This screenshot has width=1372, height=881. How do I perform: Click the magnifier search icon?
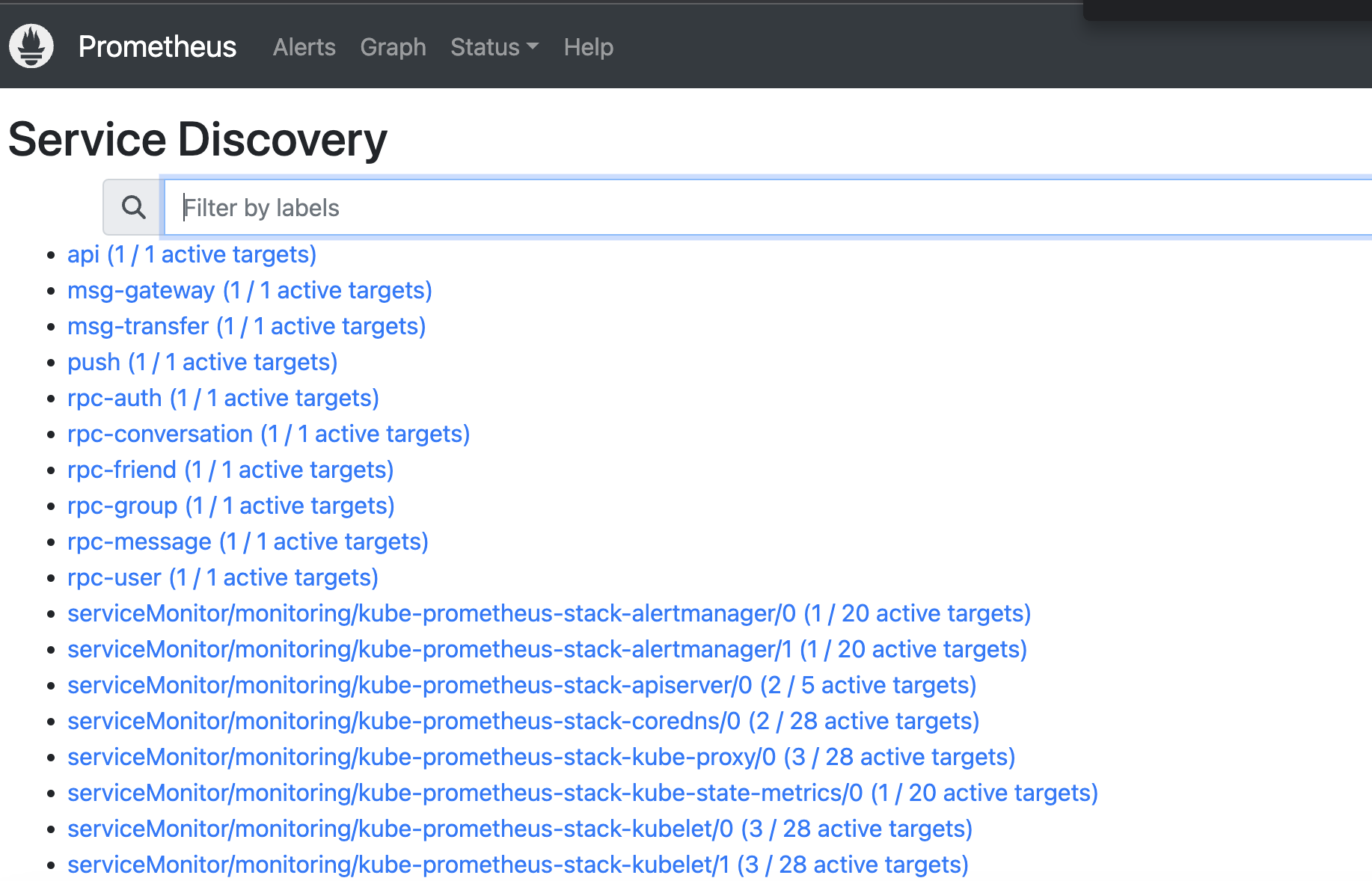(133, 207)
